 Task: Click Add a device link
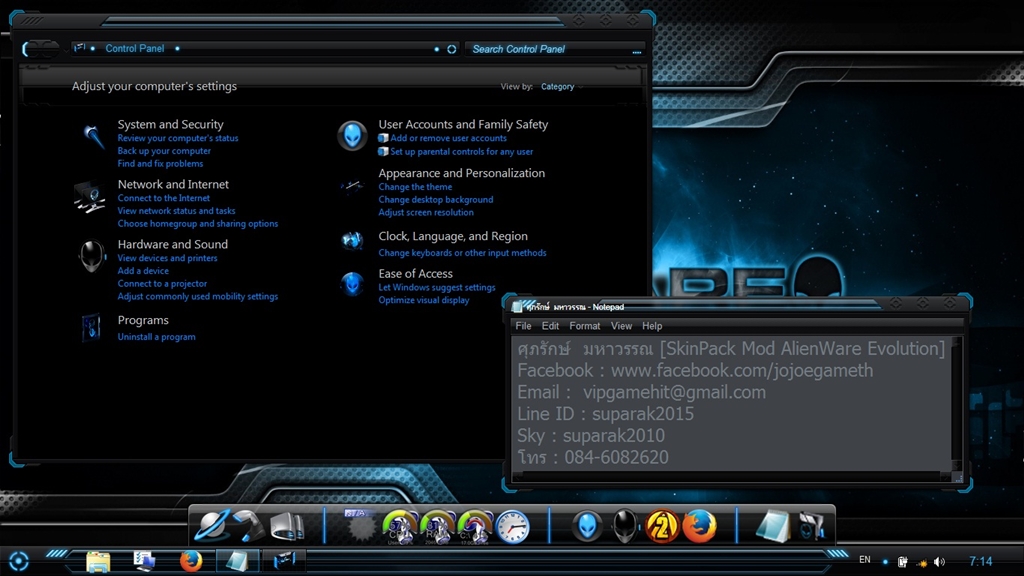coord(143,271)
